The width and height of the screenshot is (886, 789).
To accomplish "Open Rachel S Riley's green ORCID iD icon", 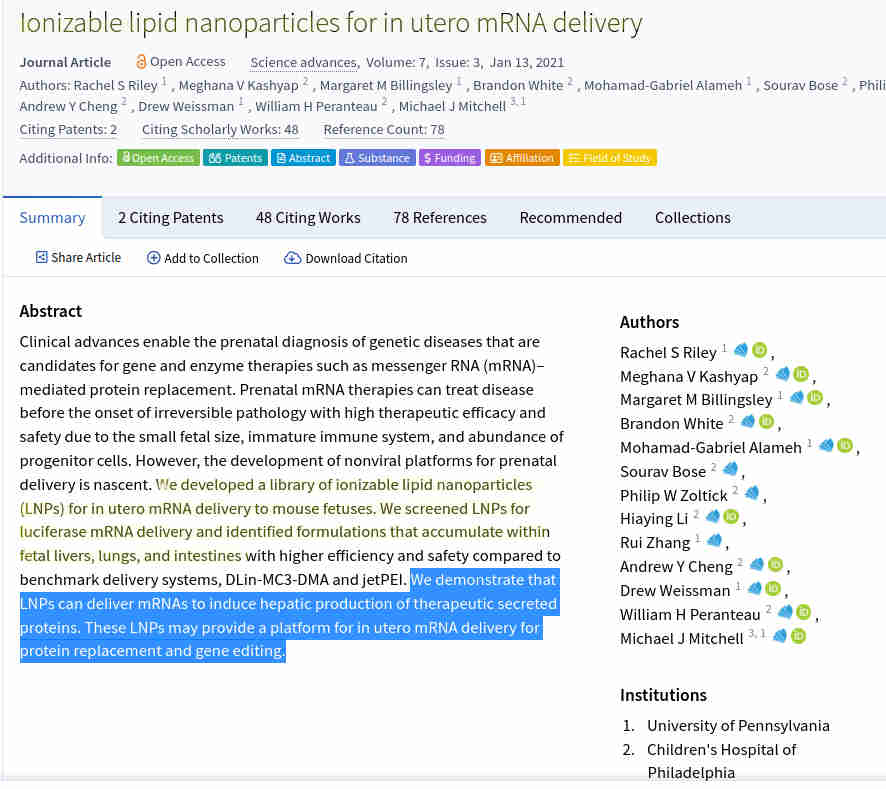I will (x=759, y=350).
